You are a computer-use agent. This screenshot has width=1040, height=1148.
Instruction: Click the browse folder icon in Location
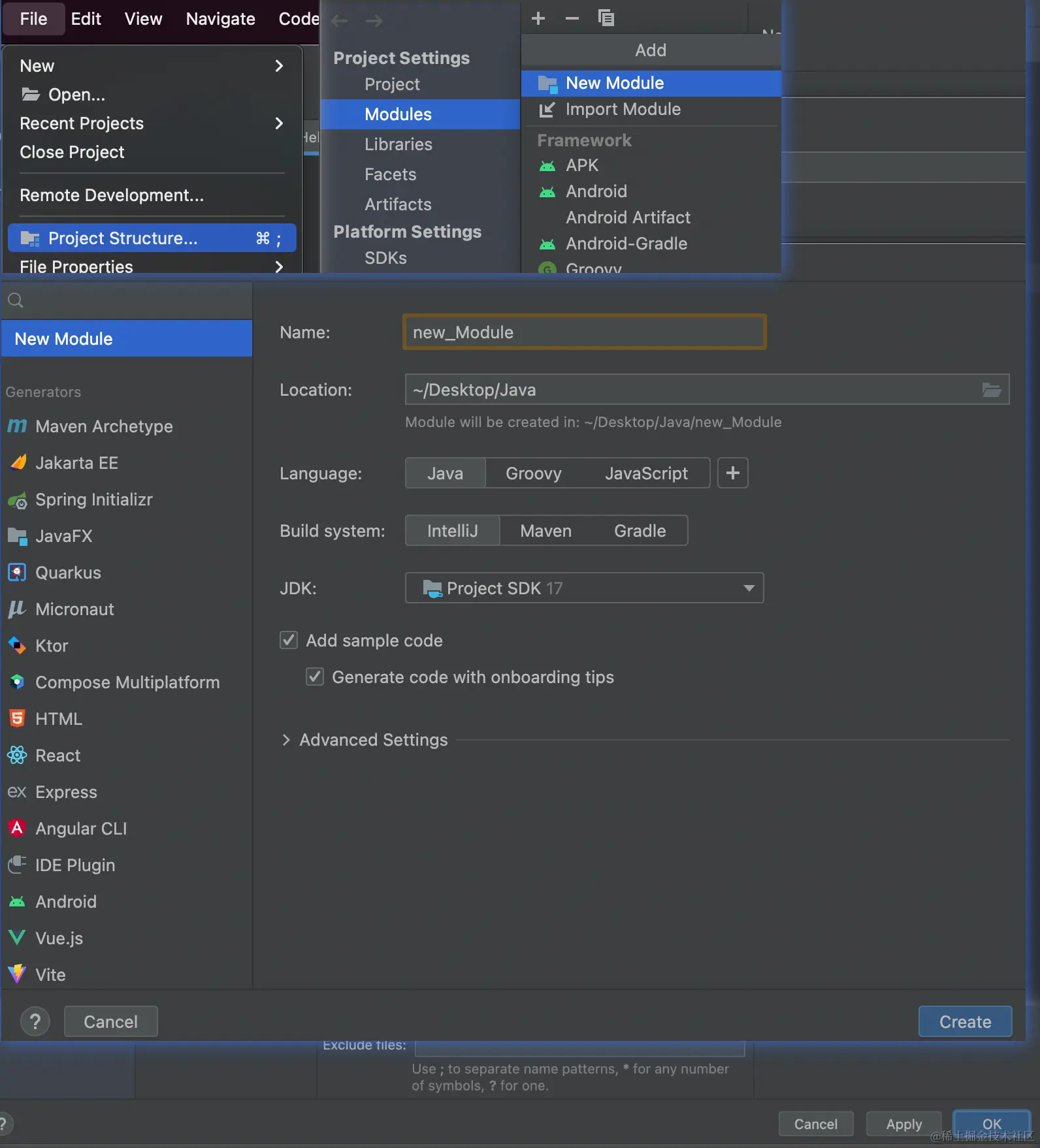[x=991, y=390]
